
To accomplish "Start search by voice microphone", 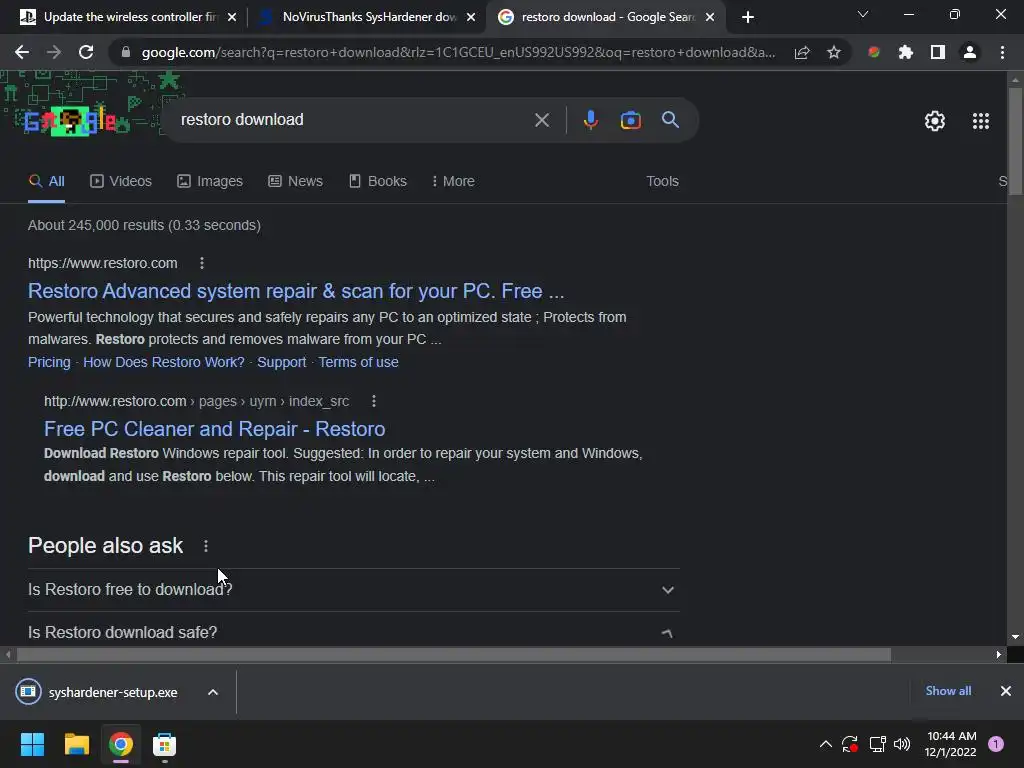I will (x=590, y=120).
